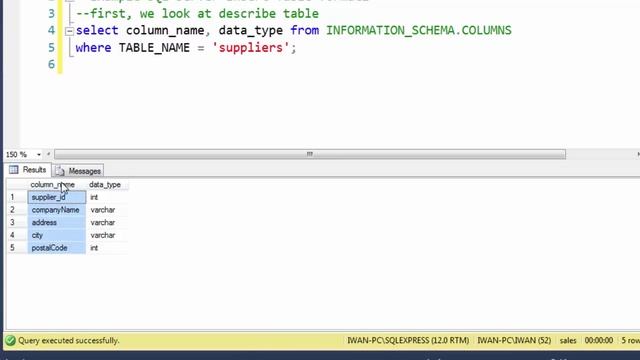Image resolution: width=640 pixels, height=360 pixels.
Task: Click the scrollbar left arrow
Action: click(x=49, y=154)
